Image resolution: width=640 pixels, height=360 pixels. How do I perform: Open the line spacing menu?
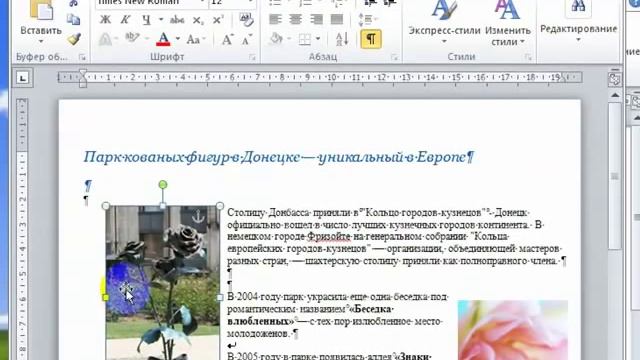[368, 19]
